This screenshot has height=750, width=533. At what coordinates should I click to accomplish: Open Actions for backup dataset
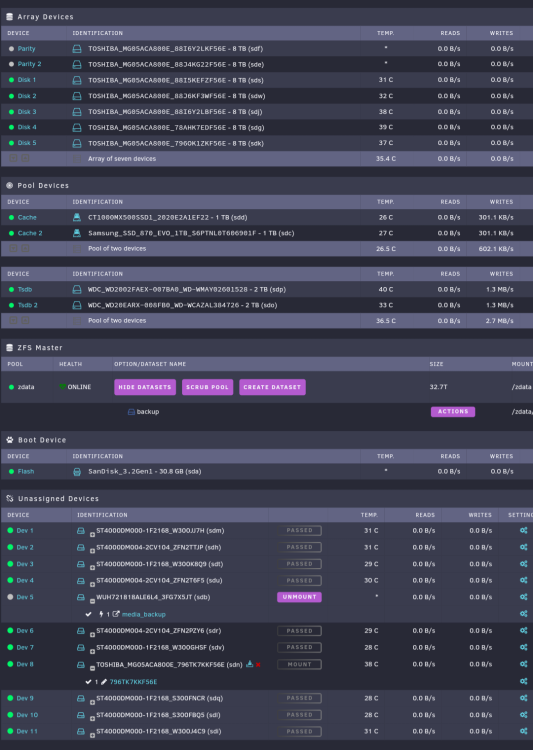click(x=453, y=412)
